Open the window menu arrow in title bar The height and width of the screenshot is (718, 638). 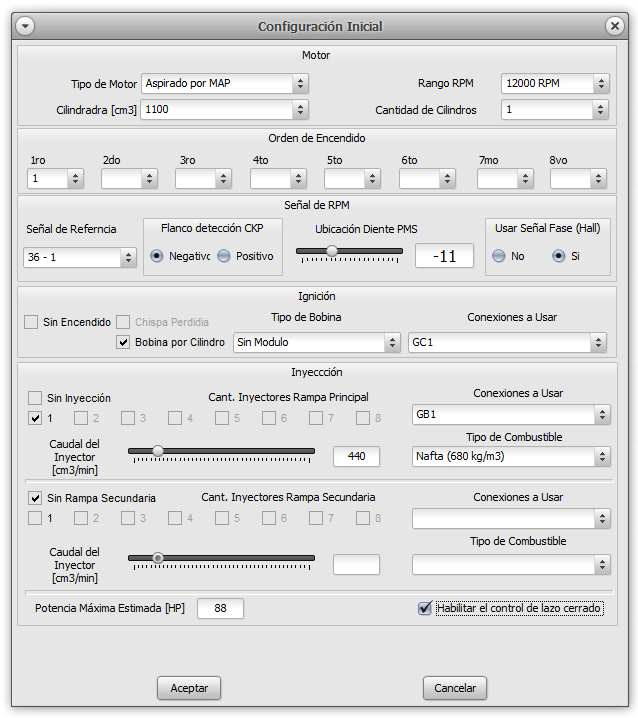[25, 26]
